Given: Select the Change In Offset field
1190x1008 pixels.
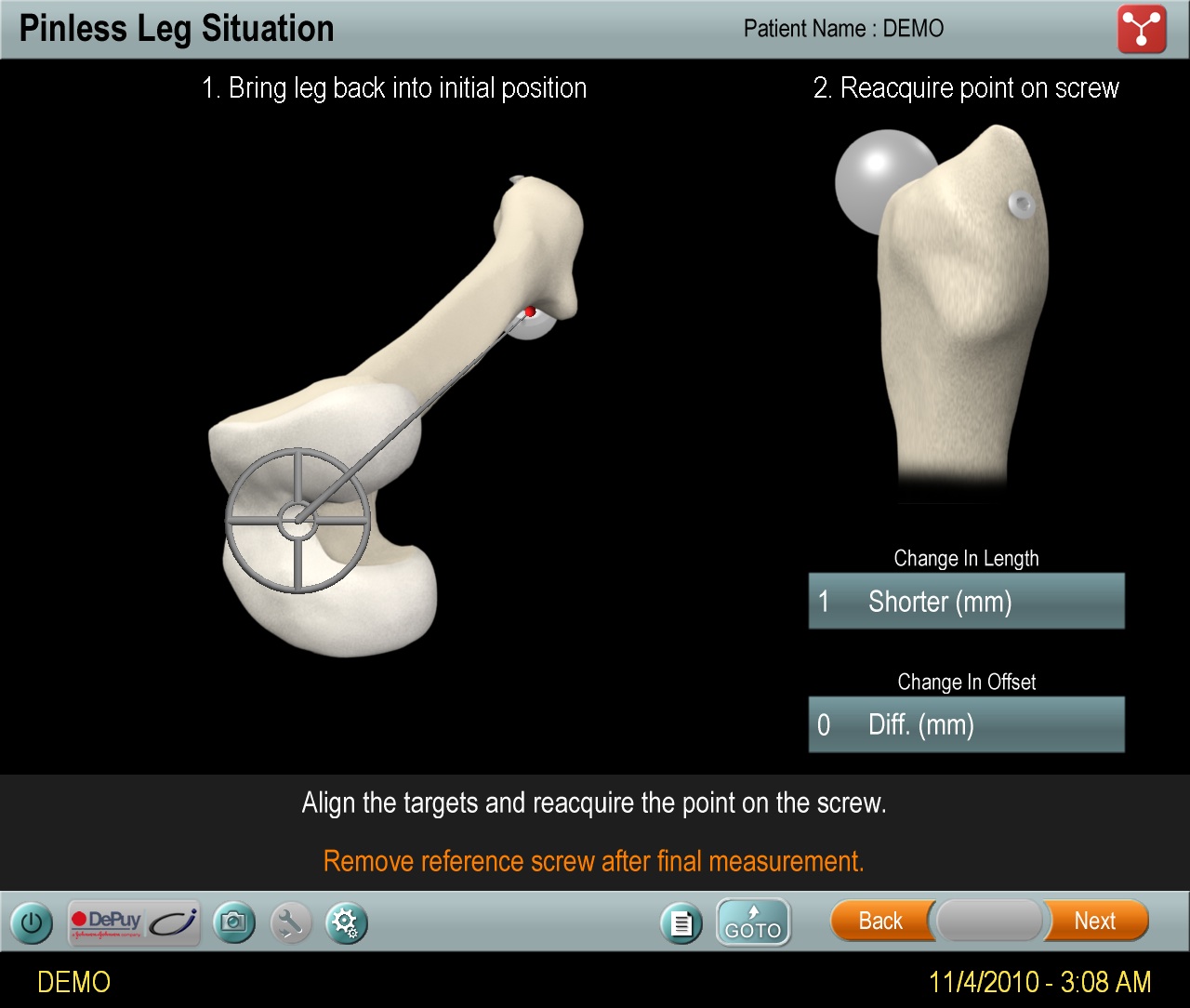Looking at the screenshot, I should coord(967,724).
